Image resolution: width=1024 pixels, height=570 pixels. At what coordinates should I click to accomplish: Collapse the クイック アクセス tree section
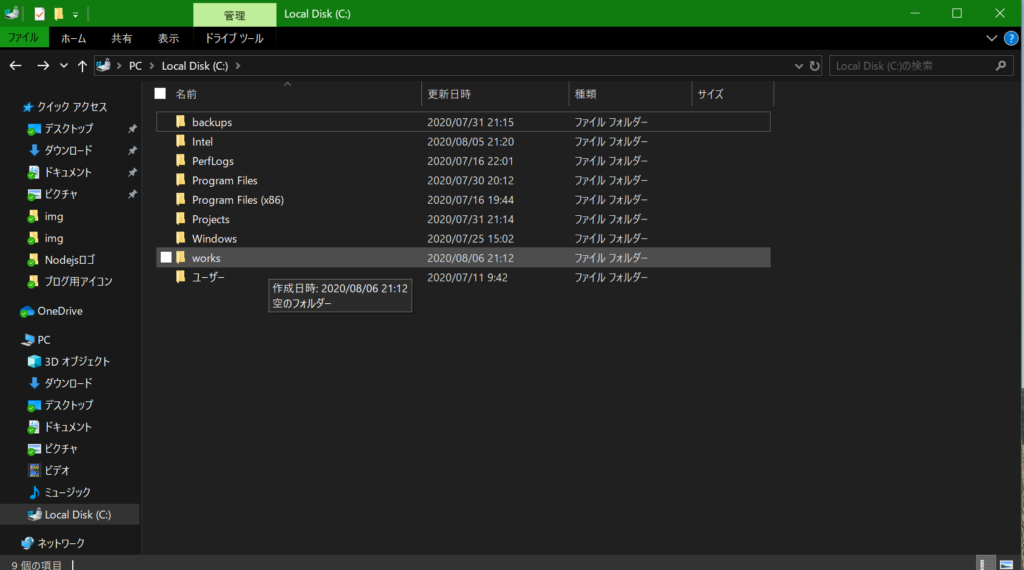coord(13,107)
